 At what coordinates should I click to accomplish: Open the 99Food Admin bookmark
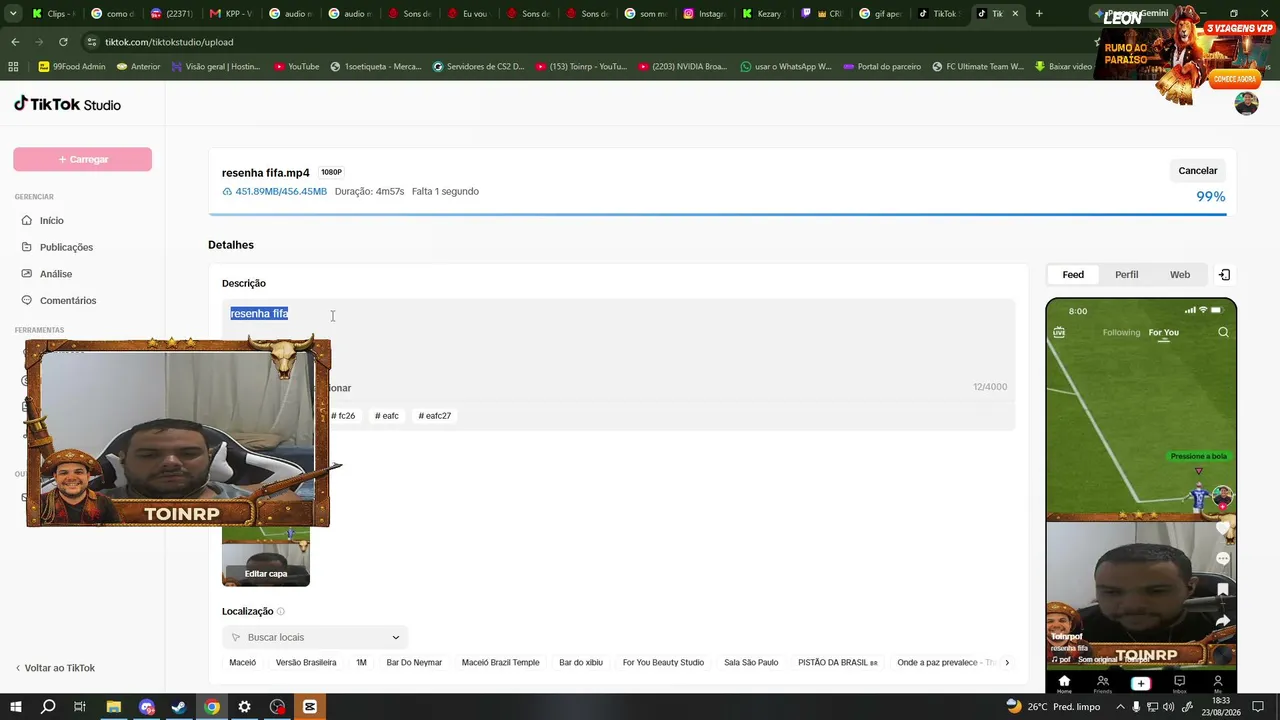click(71, 67)
